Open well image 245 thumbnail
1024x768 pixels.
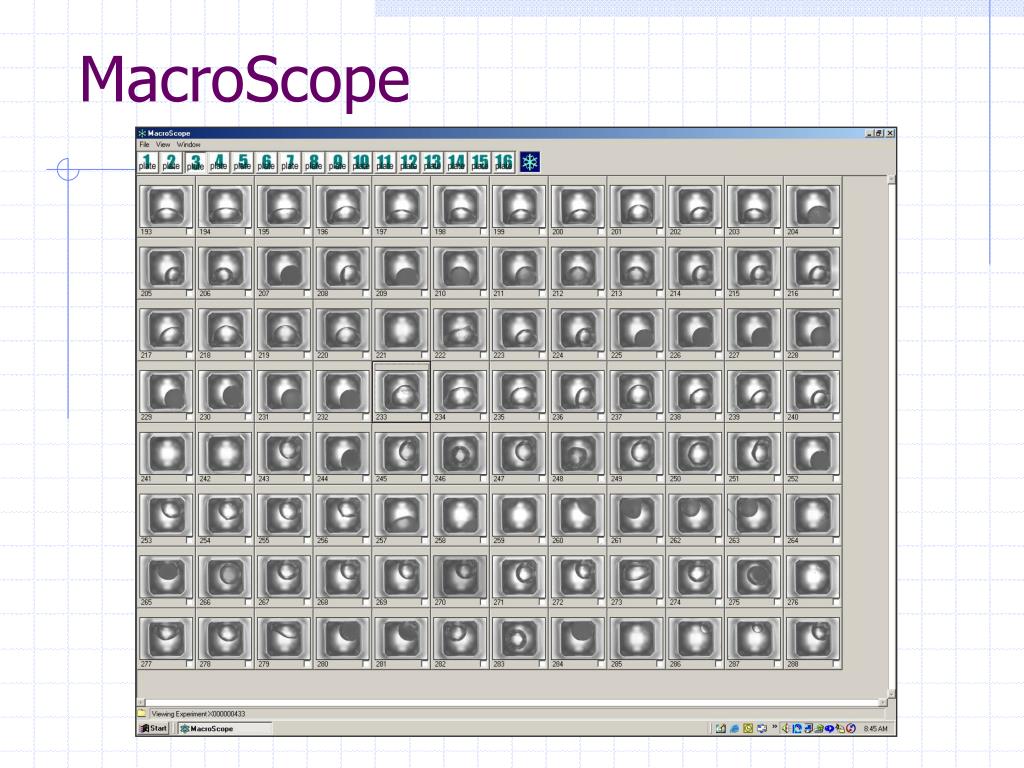(x=401, y=453)
